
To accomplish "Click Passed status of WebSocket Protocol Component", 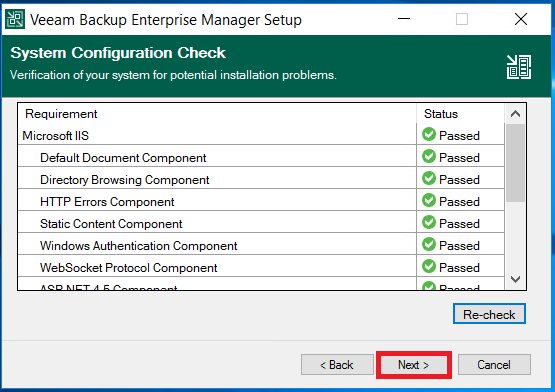I will point(459,268).
